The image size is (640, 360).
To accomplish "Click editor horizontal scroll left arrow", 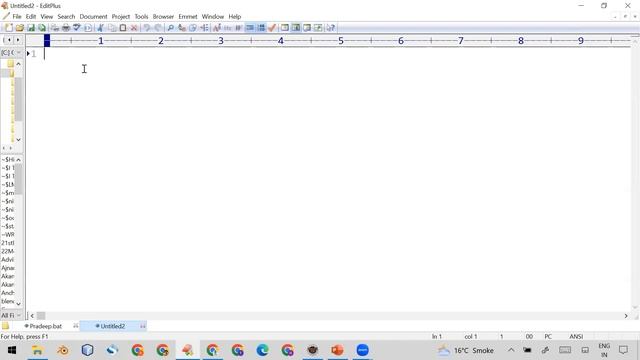I will pyautogui.click(x=32, y=316).
